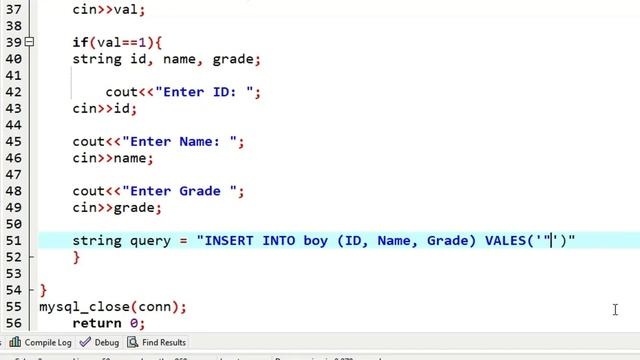Viewport: 640px width, 360px height.
Task: Click the word VALES in the query string
Action: (x=506, y=240)
